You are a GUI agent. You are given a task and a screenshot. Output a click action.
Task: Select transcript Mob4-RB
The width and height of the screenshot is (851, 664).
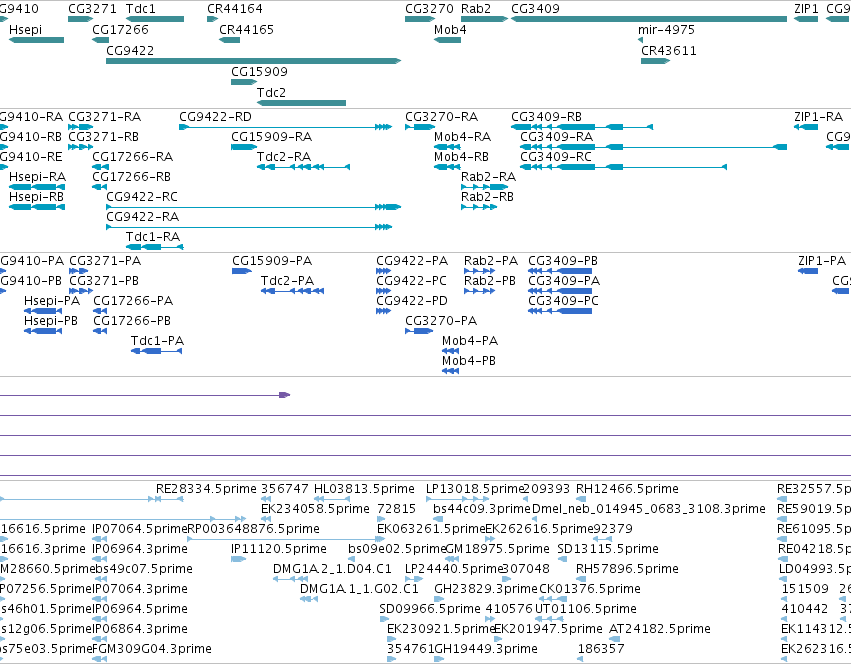coord(447,167)
